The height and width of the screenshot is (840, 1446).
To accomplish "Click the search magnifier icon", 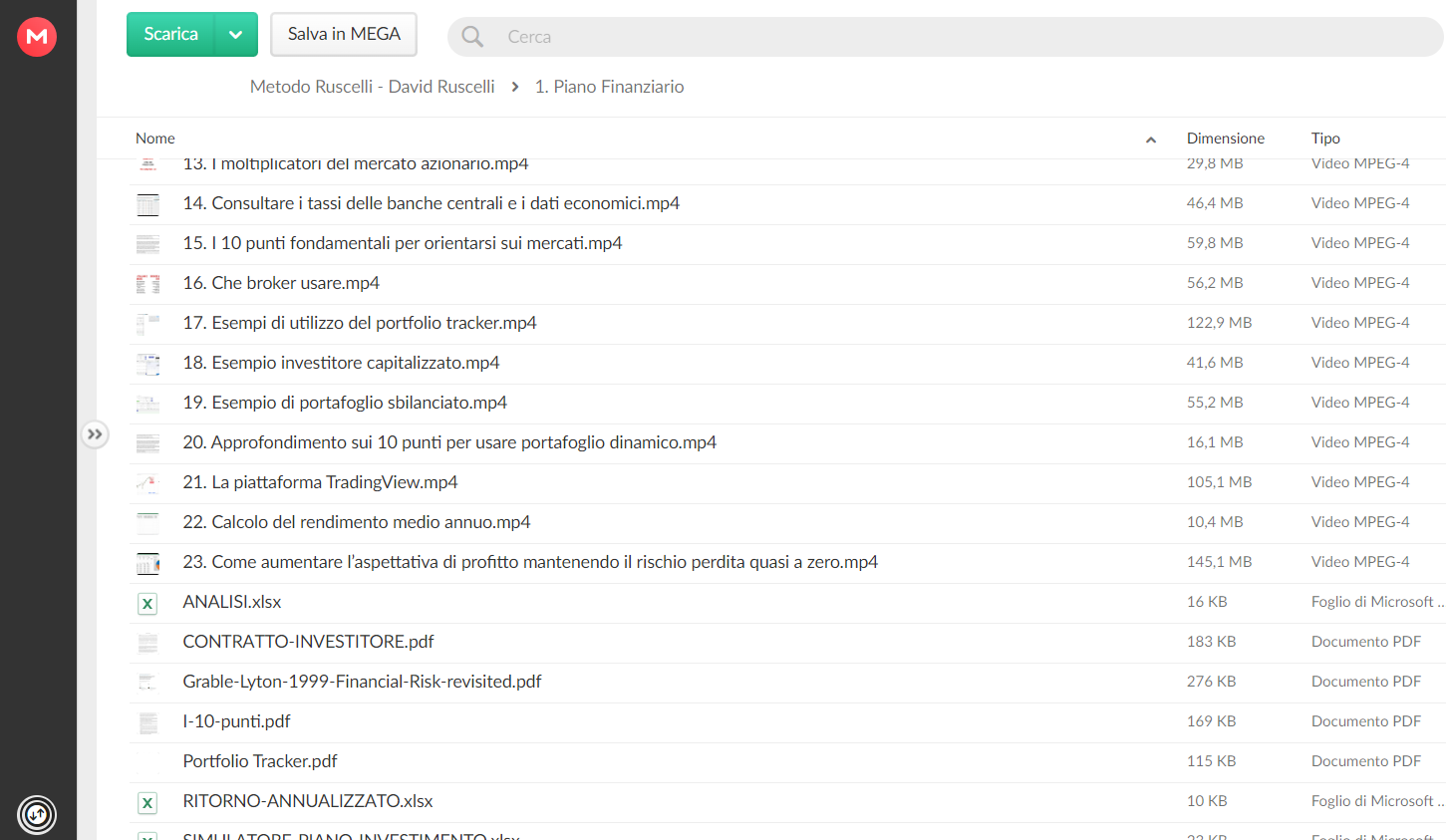I will pos(472,37).
